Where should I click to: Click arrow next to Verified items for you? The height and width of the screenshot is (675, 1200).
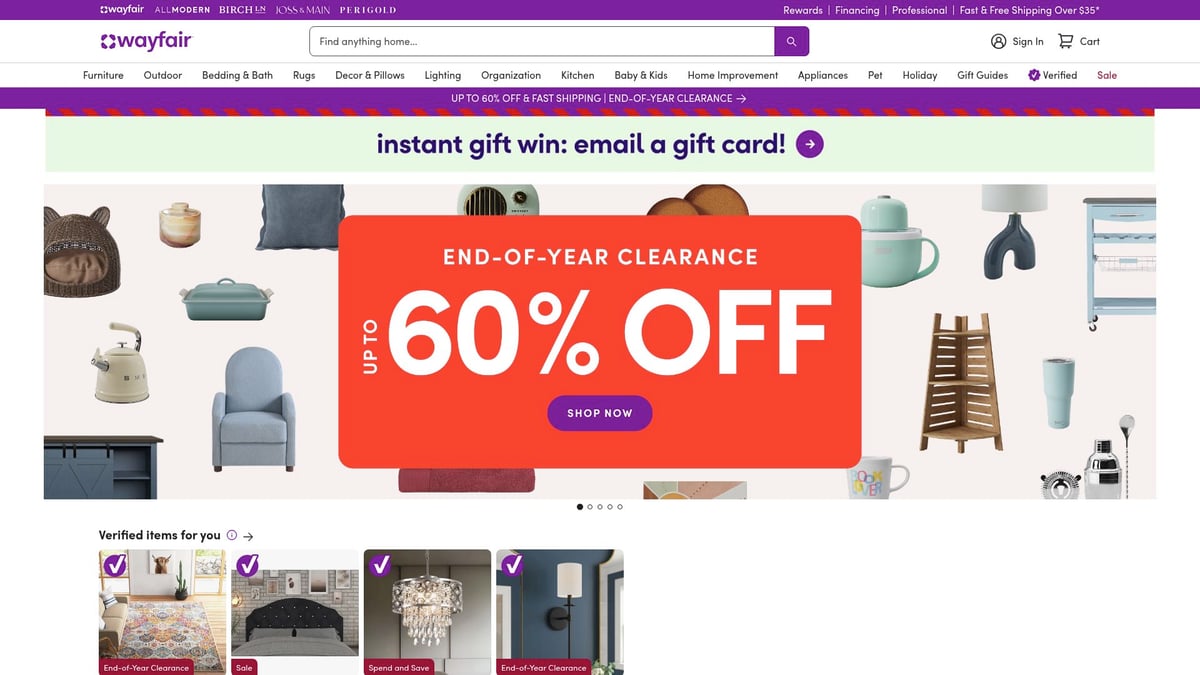(x=248, y=536)
